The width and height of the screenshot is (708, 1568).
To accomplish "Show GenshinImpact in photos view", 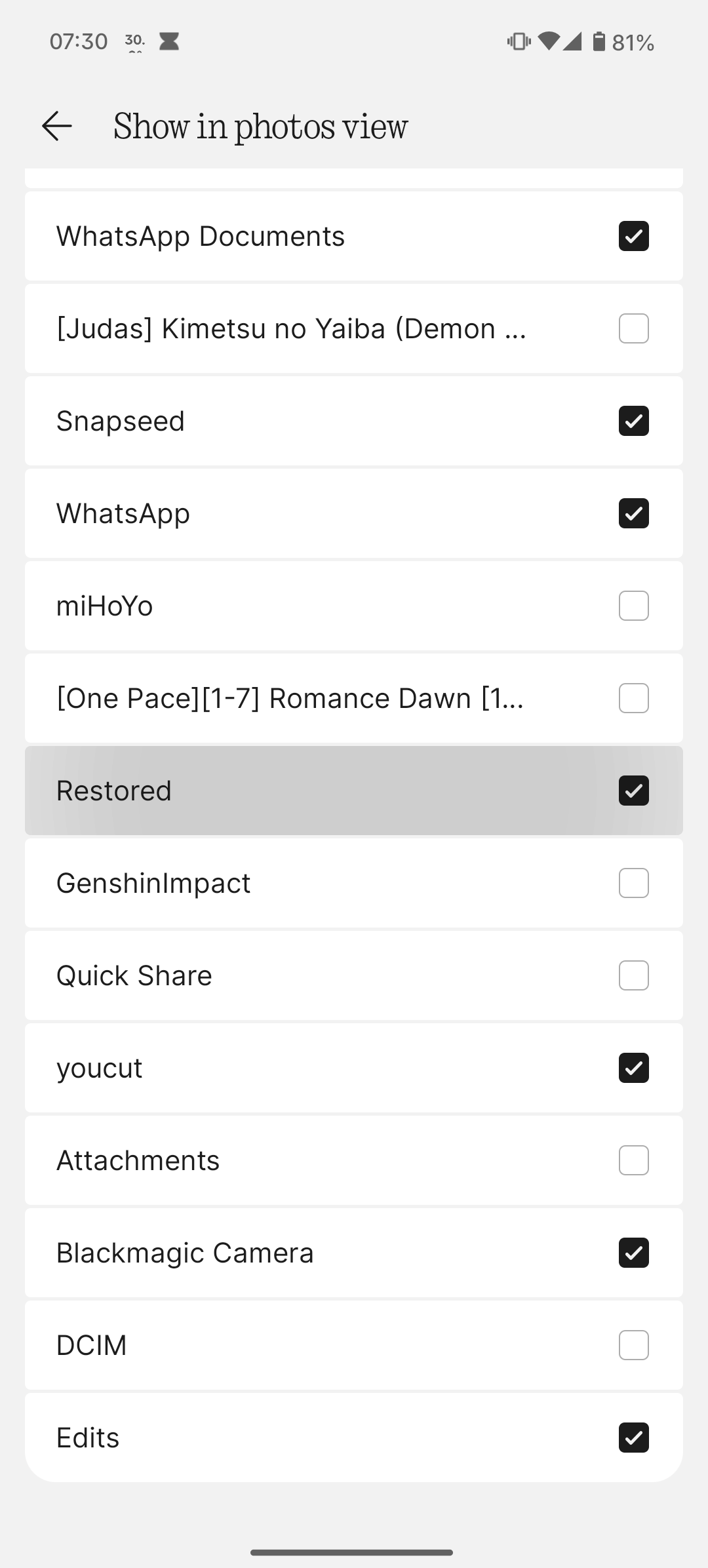I will point(633,883).
